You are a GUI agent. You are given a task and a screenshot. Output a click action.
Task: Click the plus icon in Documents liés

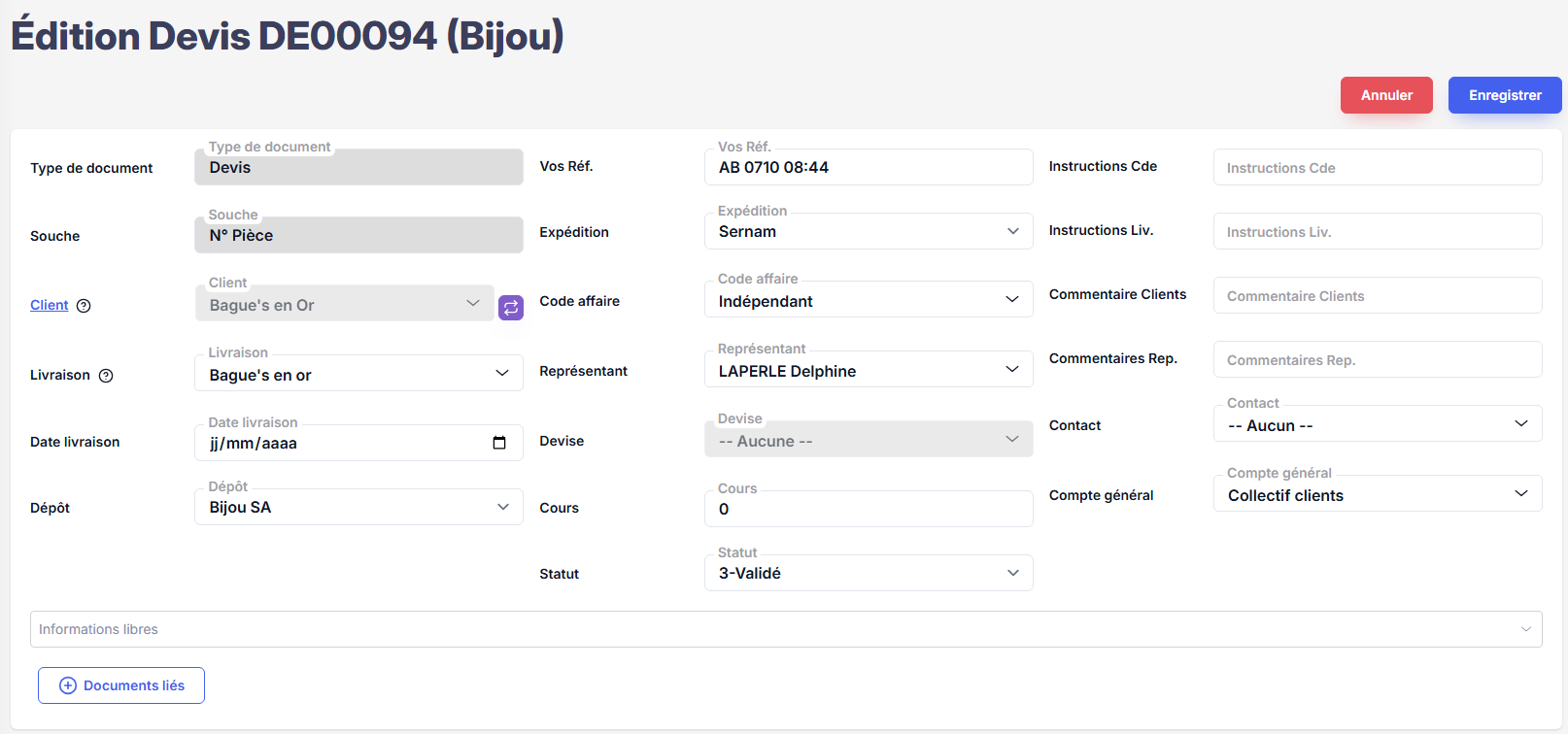click(68, 685)
